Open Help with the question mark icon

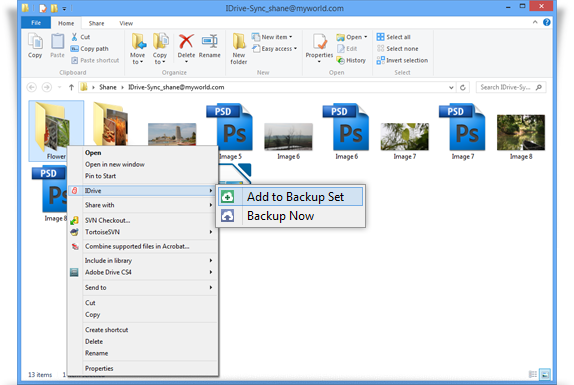547,22
